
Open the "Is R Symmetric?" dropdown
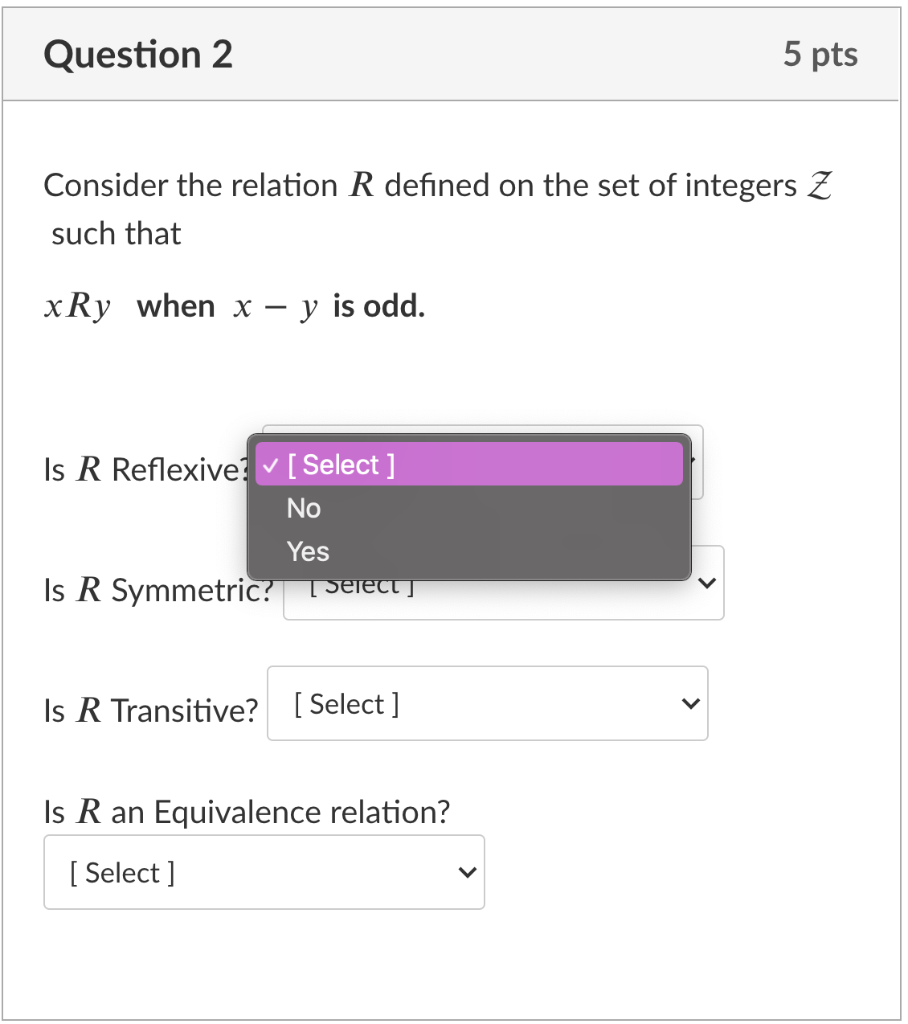(503, 583)
